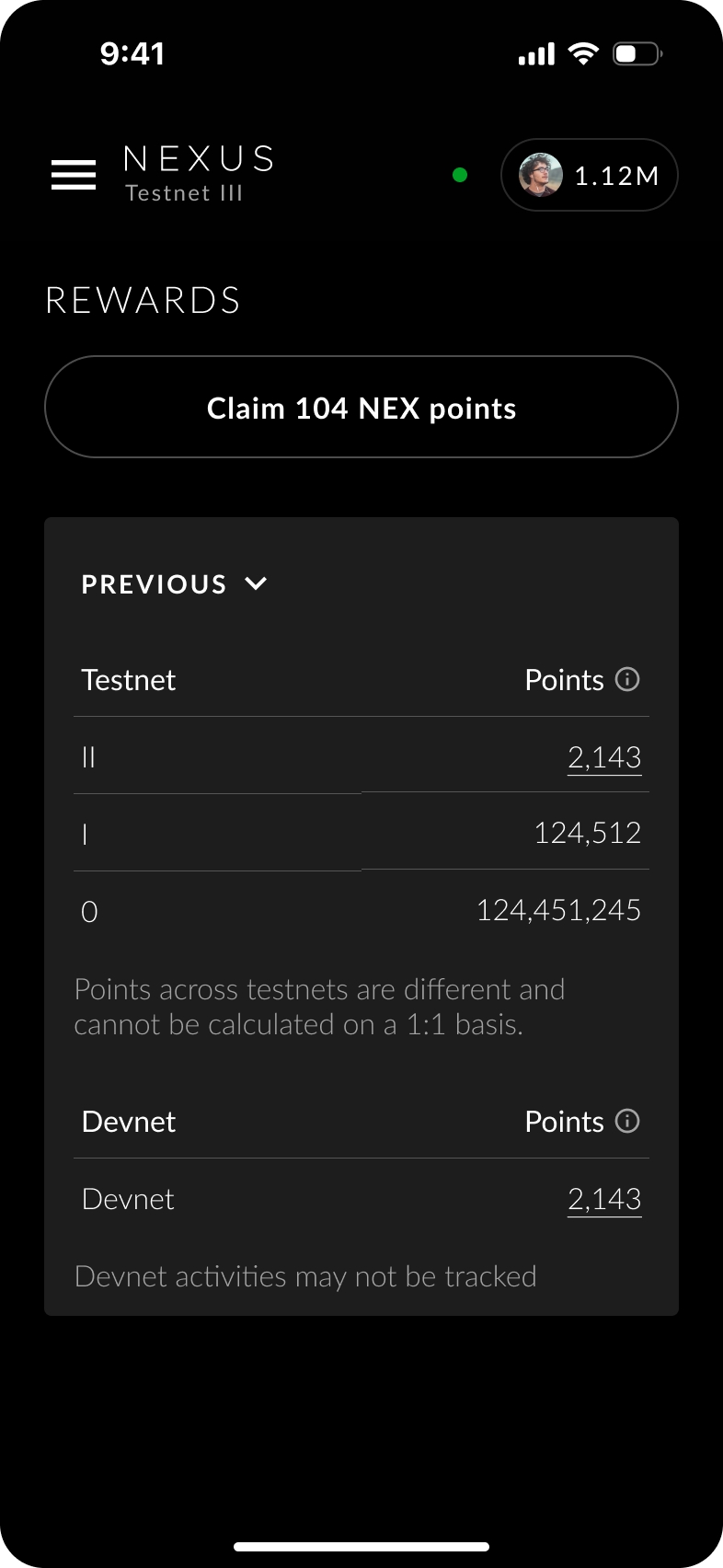Image resolution: width=723 pixels, height=1568 pixels.
Task: Claim 104 NEX points
Action: click(x=361, y=408)
